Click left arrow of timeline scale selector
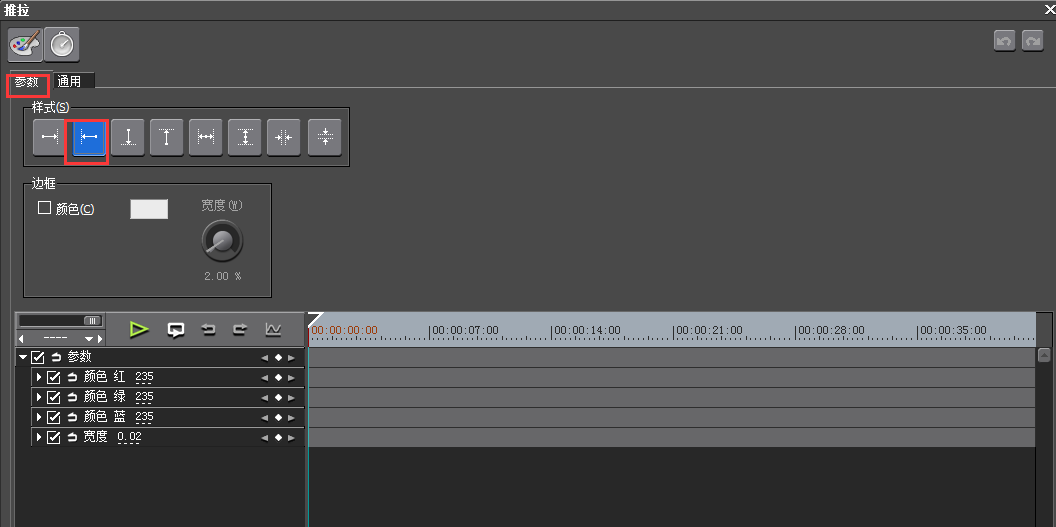Image resolution: width=1056 pixels, height=527 pixels. coord(20,339)
